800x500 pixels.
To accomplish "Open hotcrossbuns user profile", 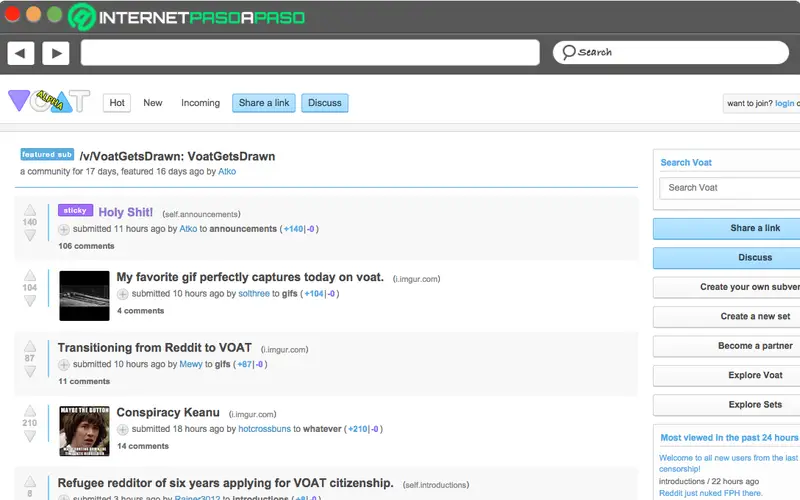I will pos(264,429).
